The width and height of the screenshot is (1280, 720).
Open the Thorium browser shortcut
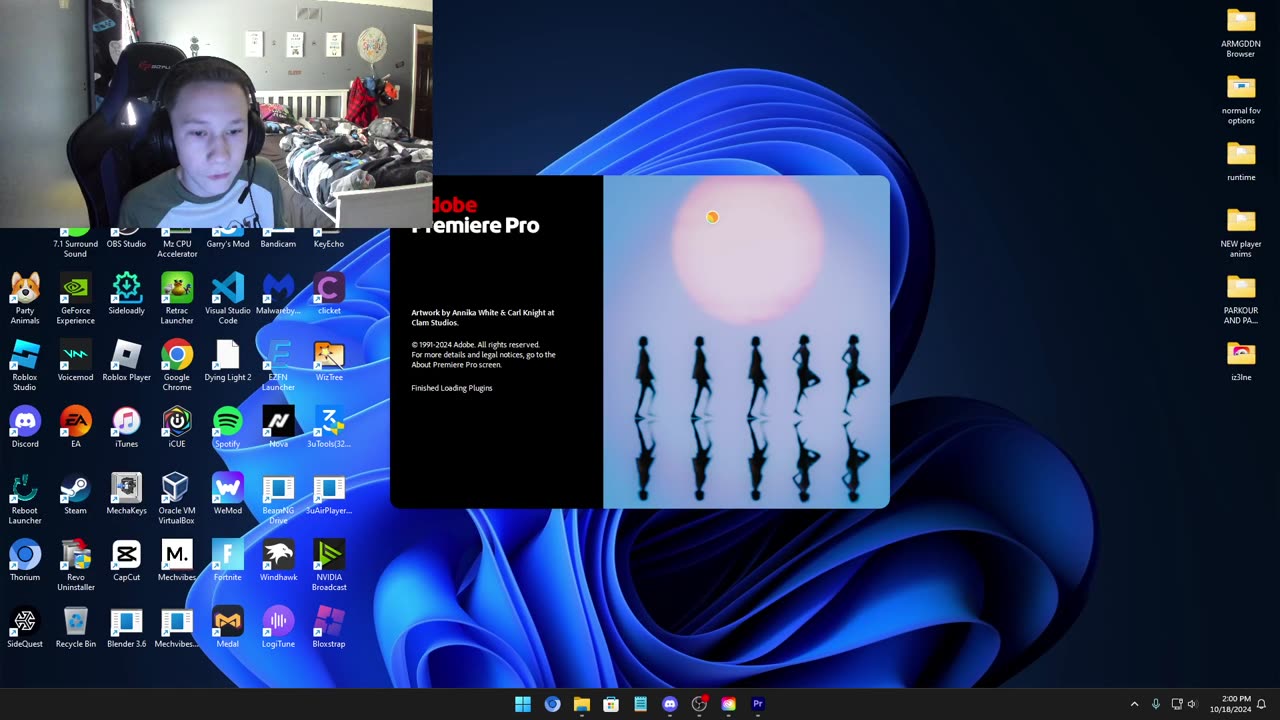point(25,560)
